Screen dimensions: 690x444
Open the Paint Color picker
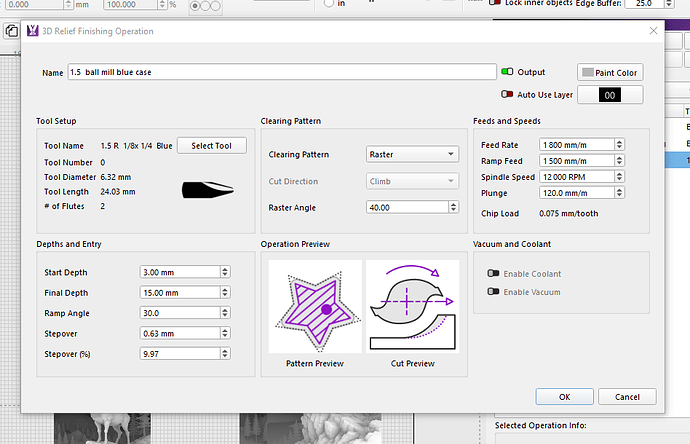[x=610, y=73]
